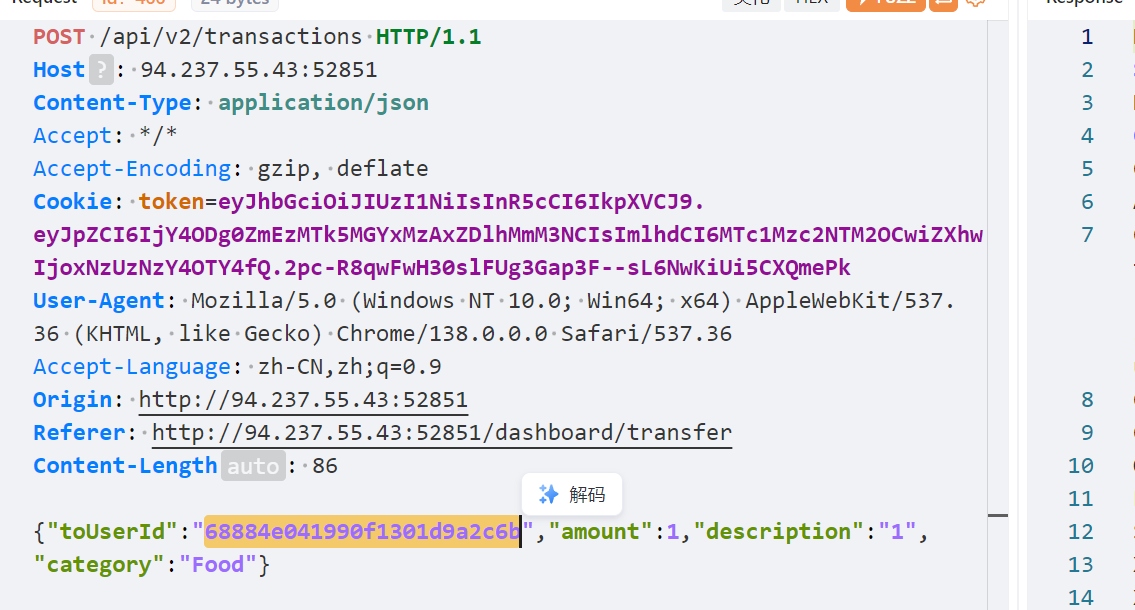The height and width of the screenshot is (610, 1135).
Task: Click the /api/v2/transactions request path
Action: [229, 37]
